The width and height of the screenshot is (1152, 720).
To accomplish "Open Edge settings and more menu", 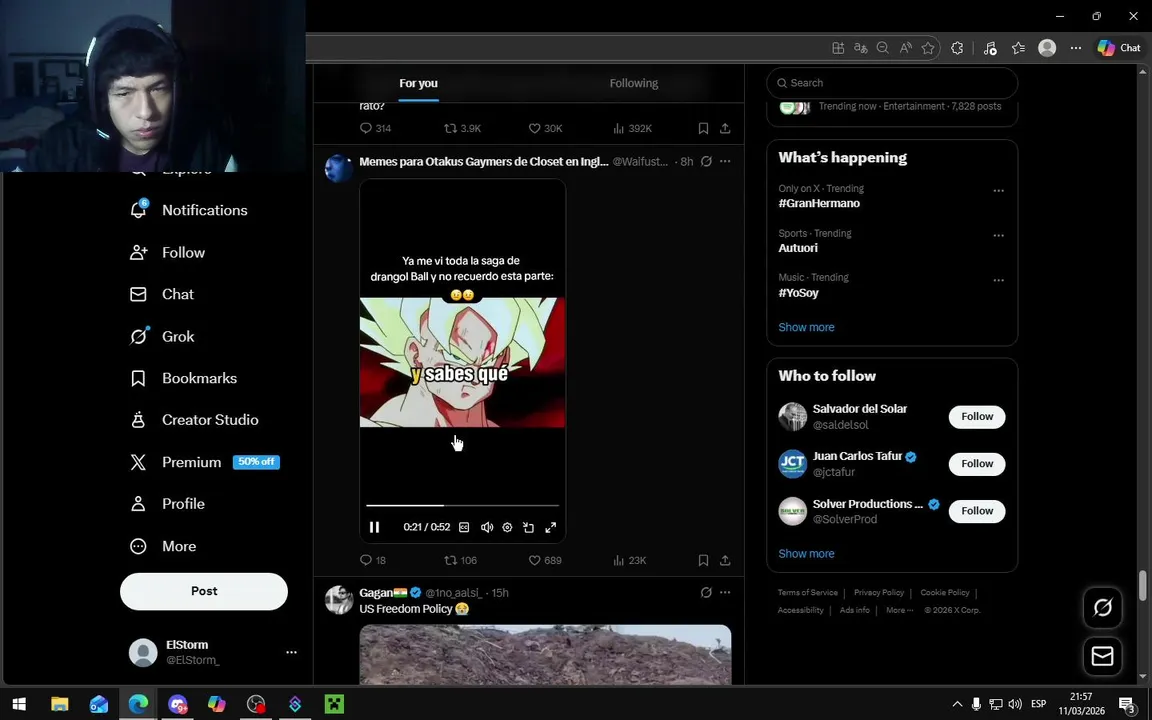I will click(x=1076, y=48).
